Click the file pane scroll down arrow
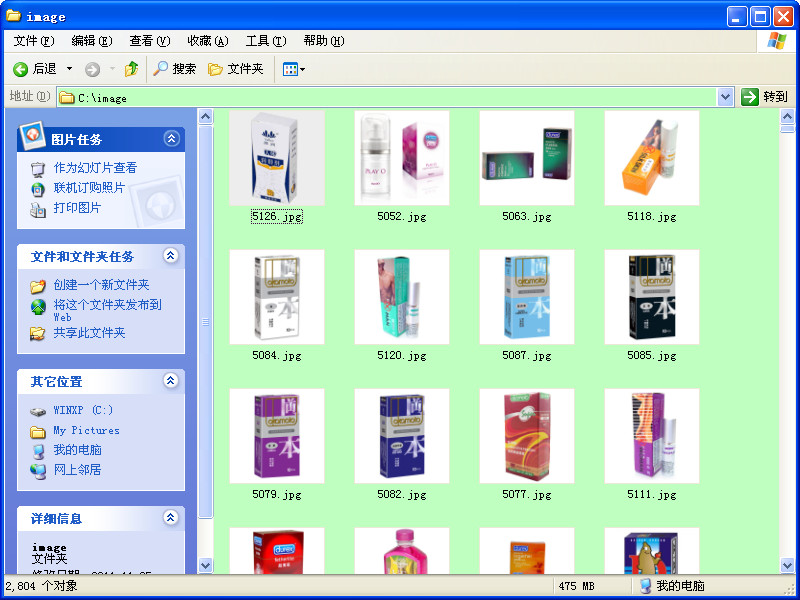 (787, 565)
